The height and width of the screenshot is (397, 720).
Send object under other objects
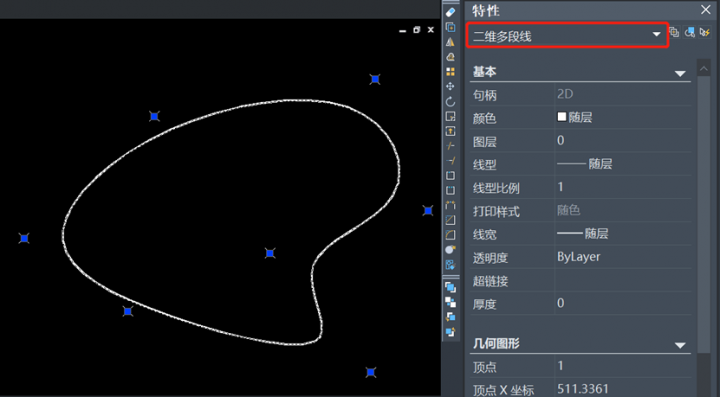450,331
